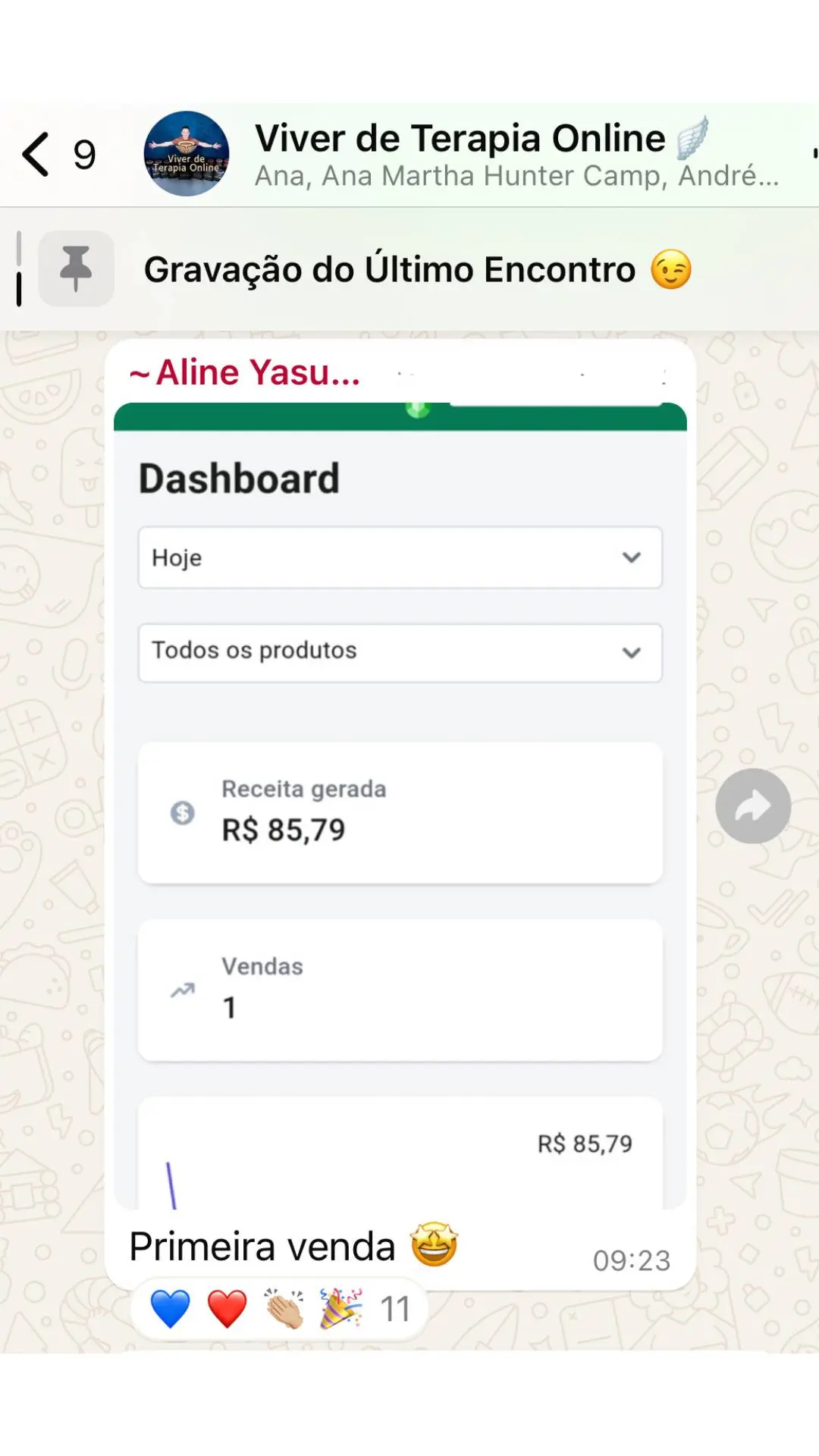Open the pinned Gravação do Último Encontro message
This screenshot has width=819, height=1456.
390,270
